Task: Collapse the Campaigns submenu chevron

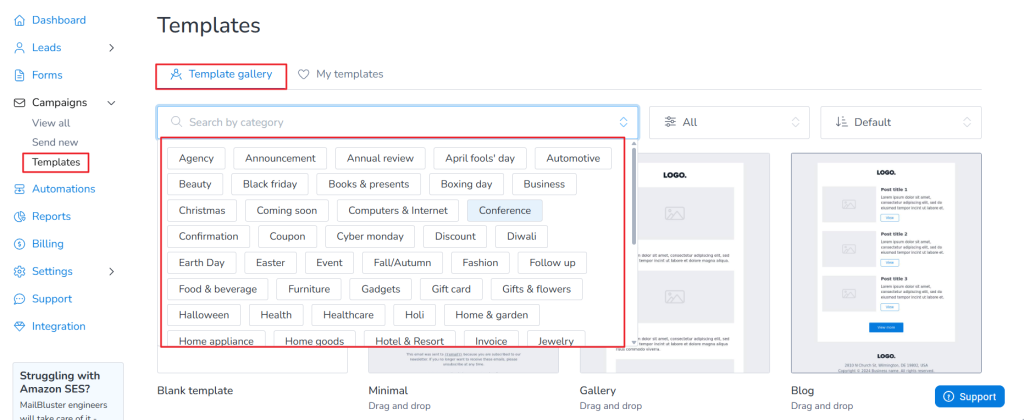Action: tap(111, 103)
